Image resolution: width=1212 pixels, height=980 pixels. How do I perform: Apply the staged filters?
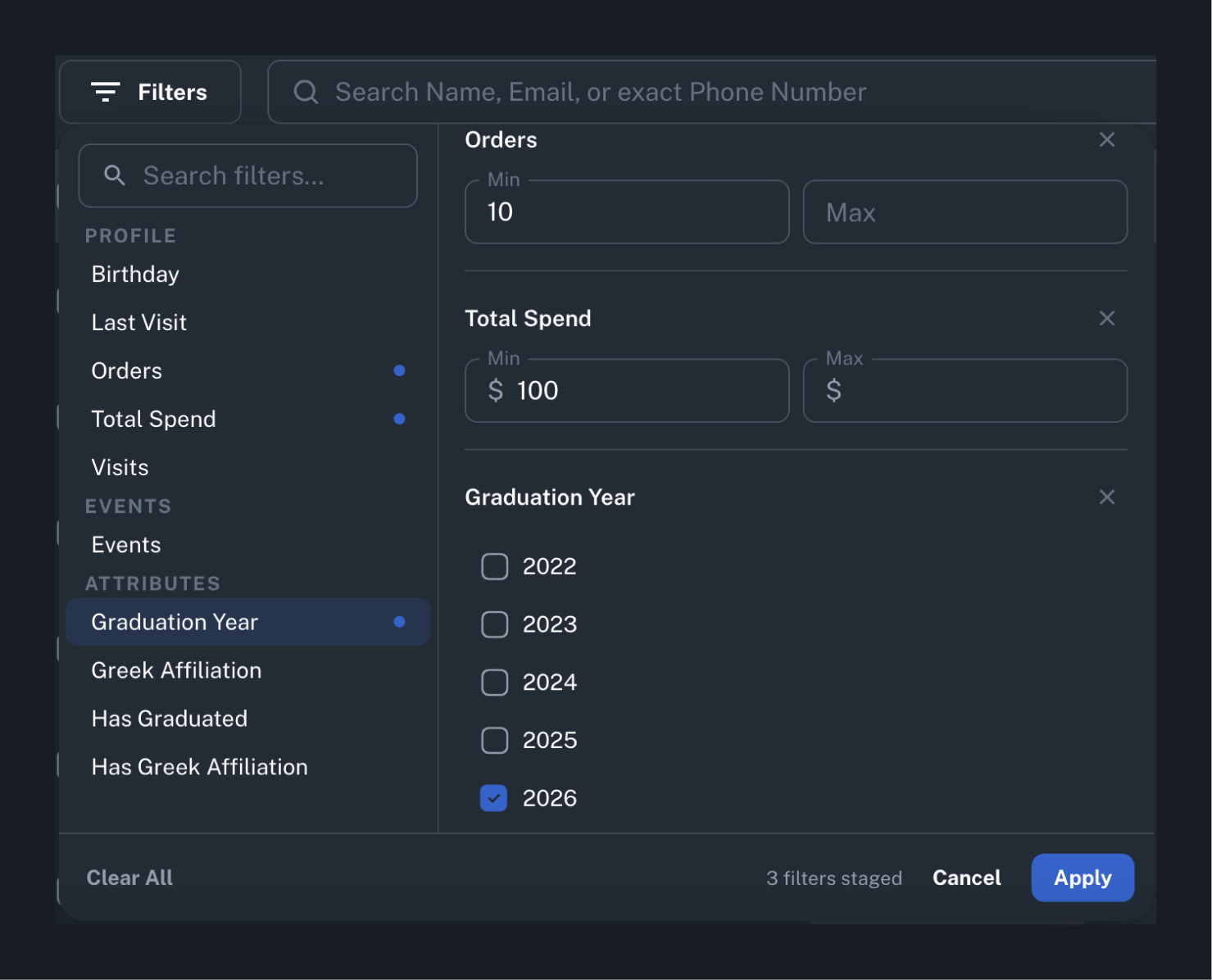point(1083,878)
